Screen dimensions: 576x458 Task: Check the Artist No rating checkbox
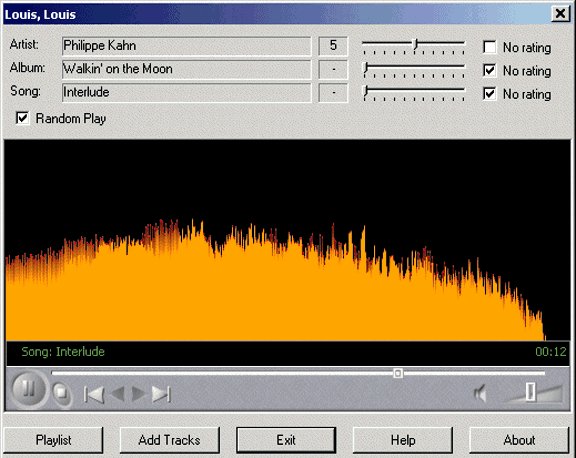click(490, 47)
